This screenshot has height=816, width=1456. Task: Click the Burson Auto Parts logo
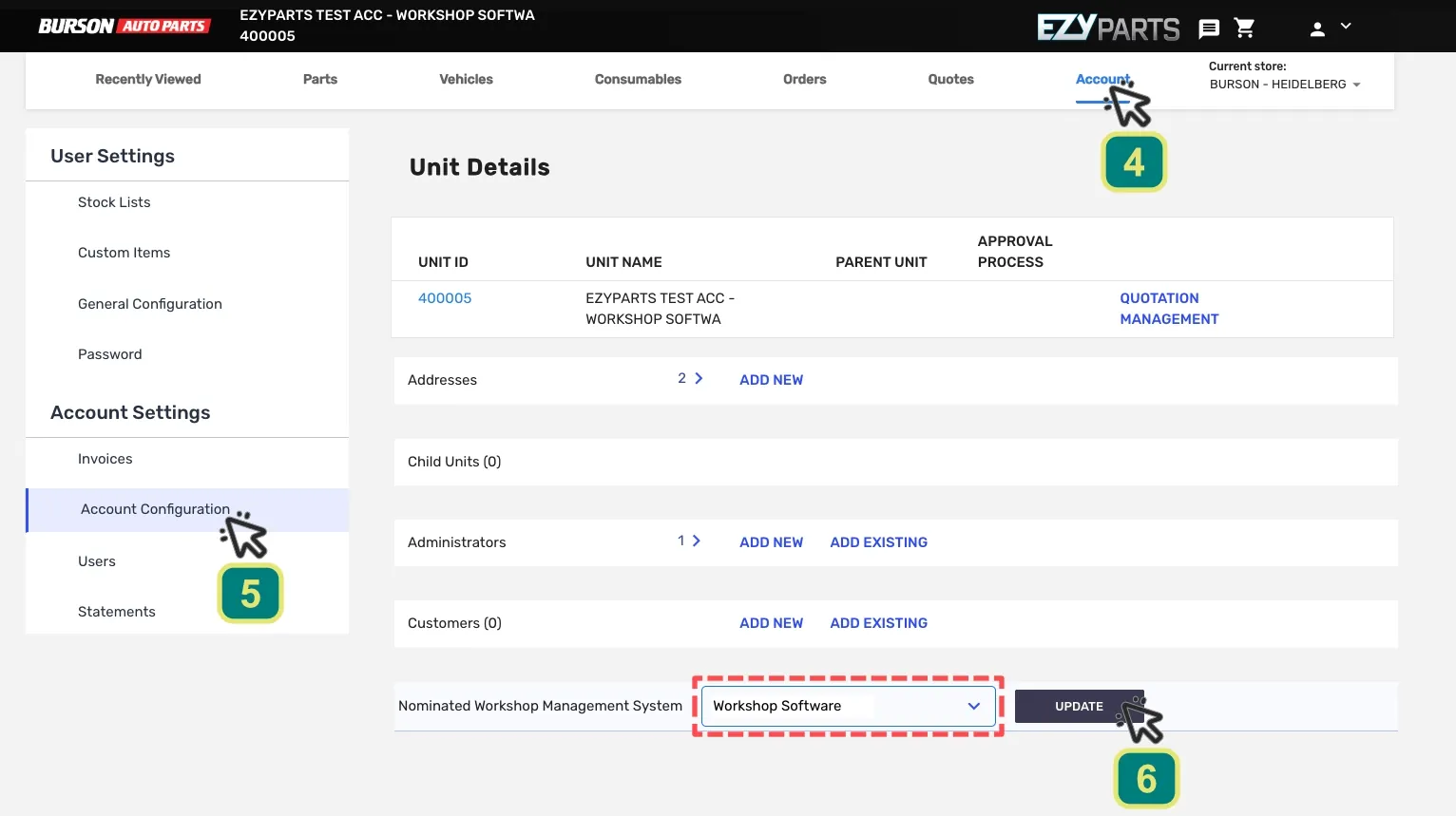pyautogui.click(x=123, y=26)
